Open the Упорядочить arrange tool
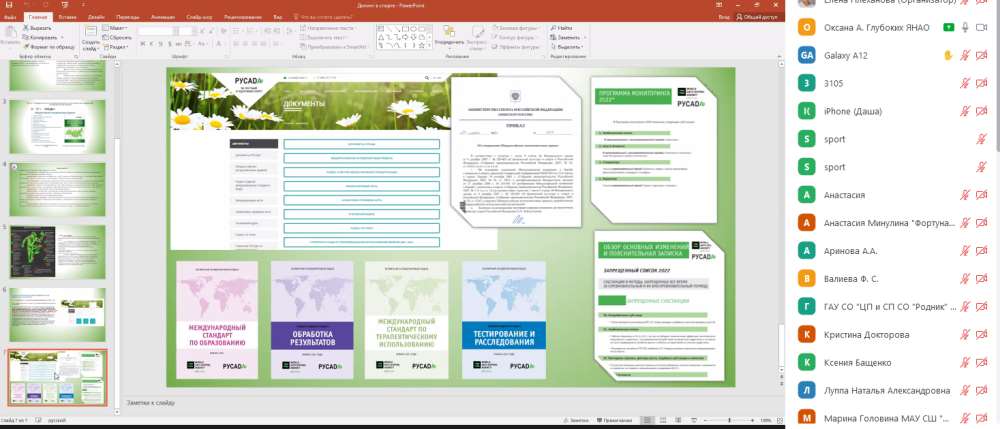Viewport: 1000px width, 429px height. [x=448, y=36]
